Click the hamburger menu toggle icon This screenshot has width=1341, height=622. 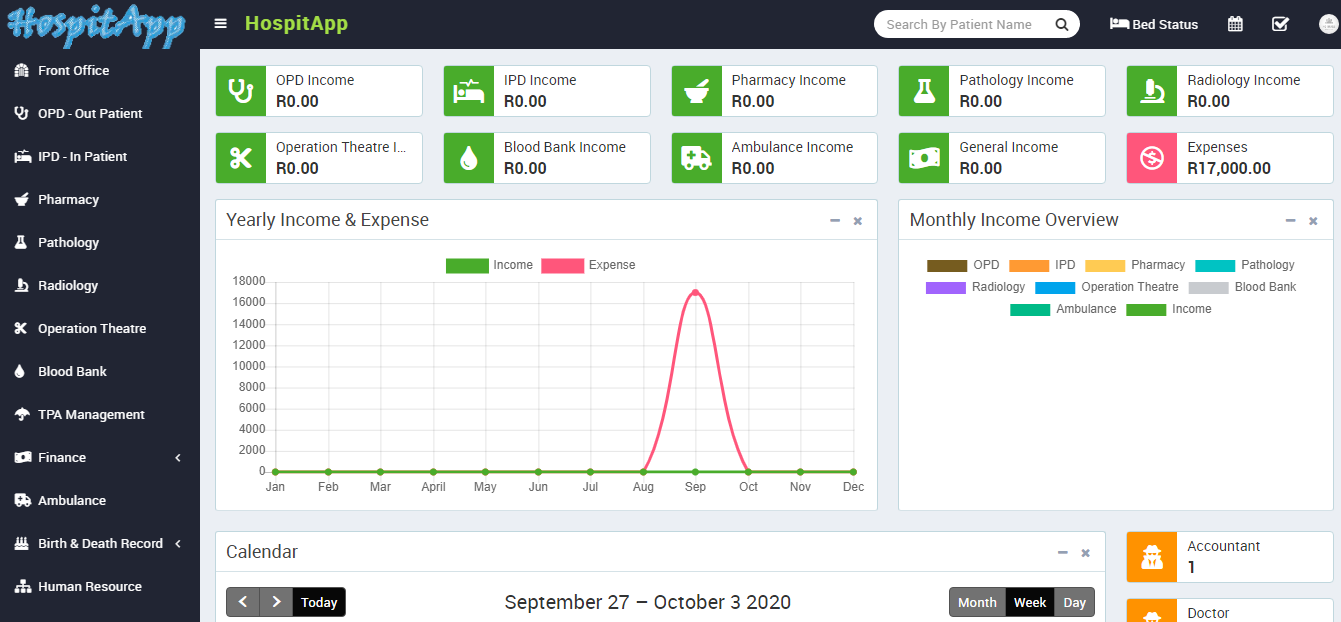point(220,24)
